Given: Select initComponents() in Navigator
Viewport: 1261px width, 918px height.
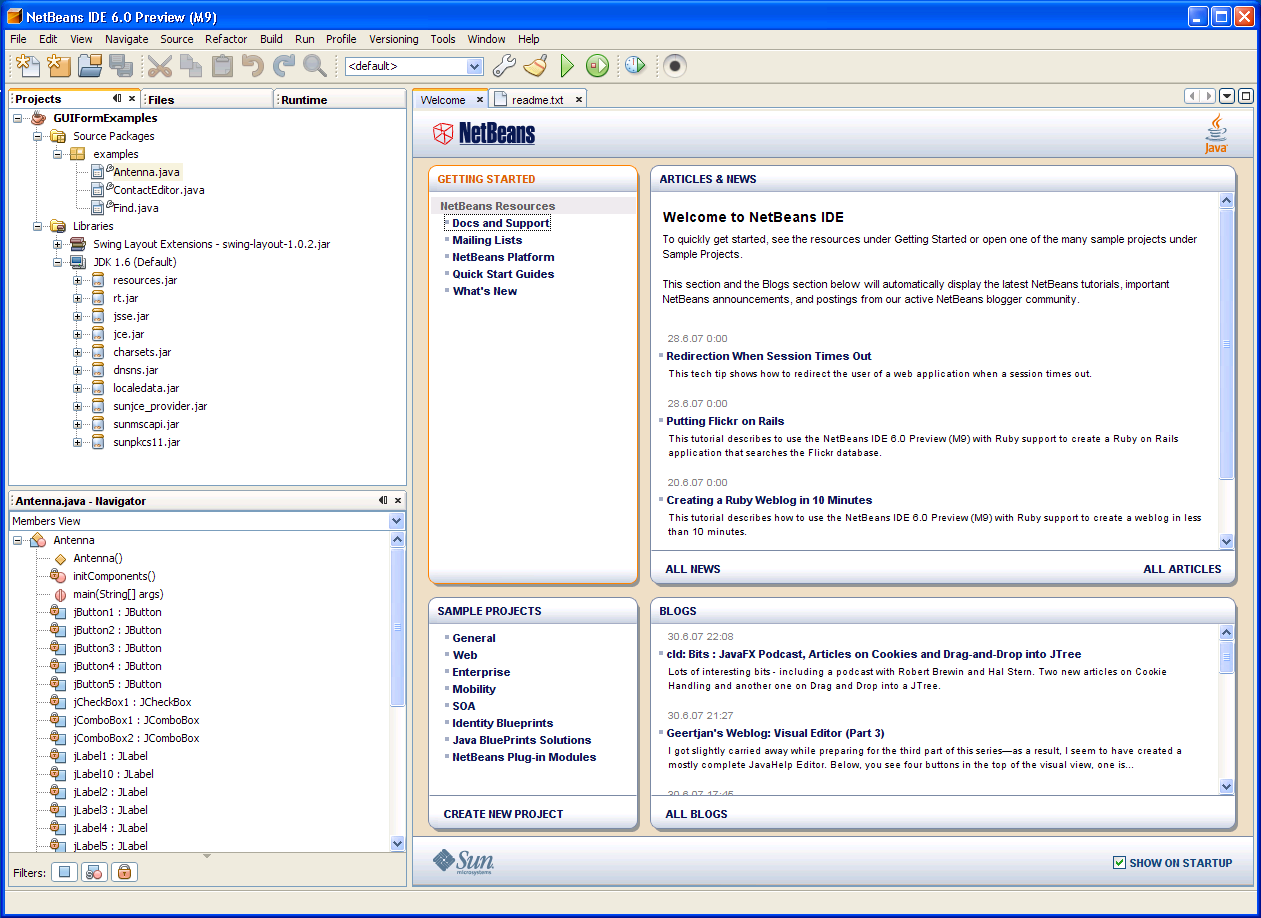Looking at the screenshot, I should [114, 576].
